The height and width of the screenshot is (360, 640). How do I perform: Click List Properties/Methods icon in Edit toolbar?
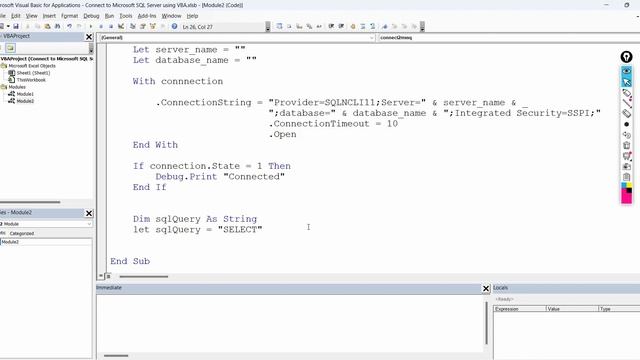tap(279, 26)
